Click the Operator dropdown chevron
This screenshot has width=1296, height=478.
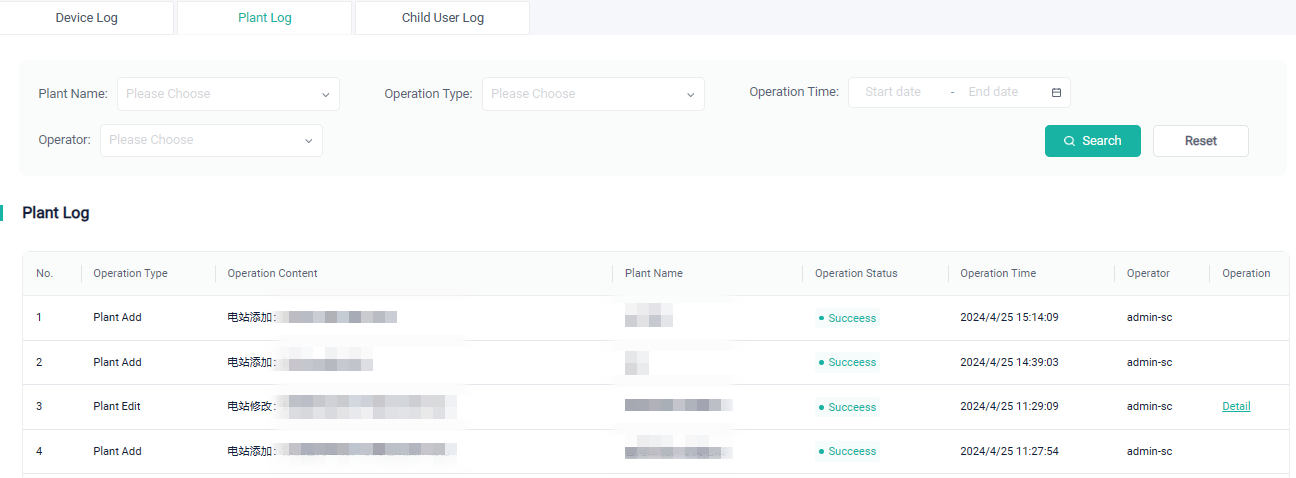309,141
